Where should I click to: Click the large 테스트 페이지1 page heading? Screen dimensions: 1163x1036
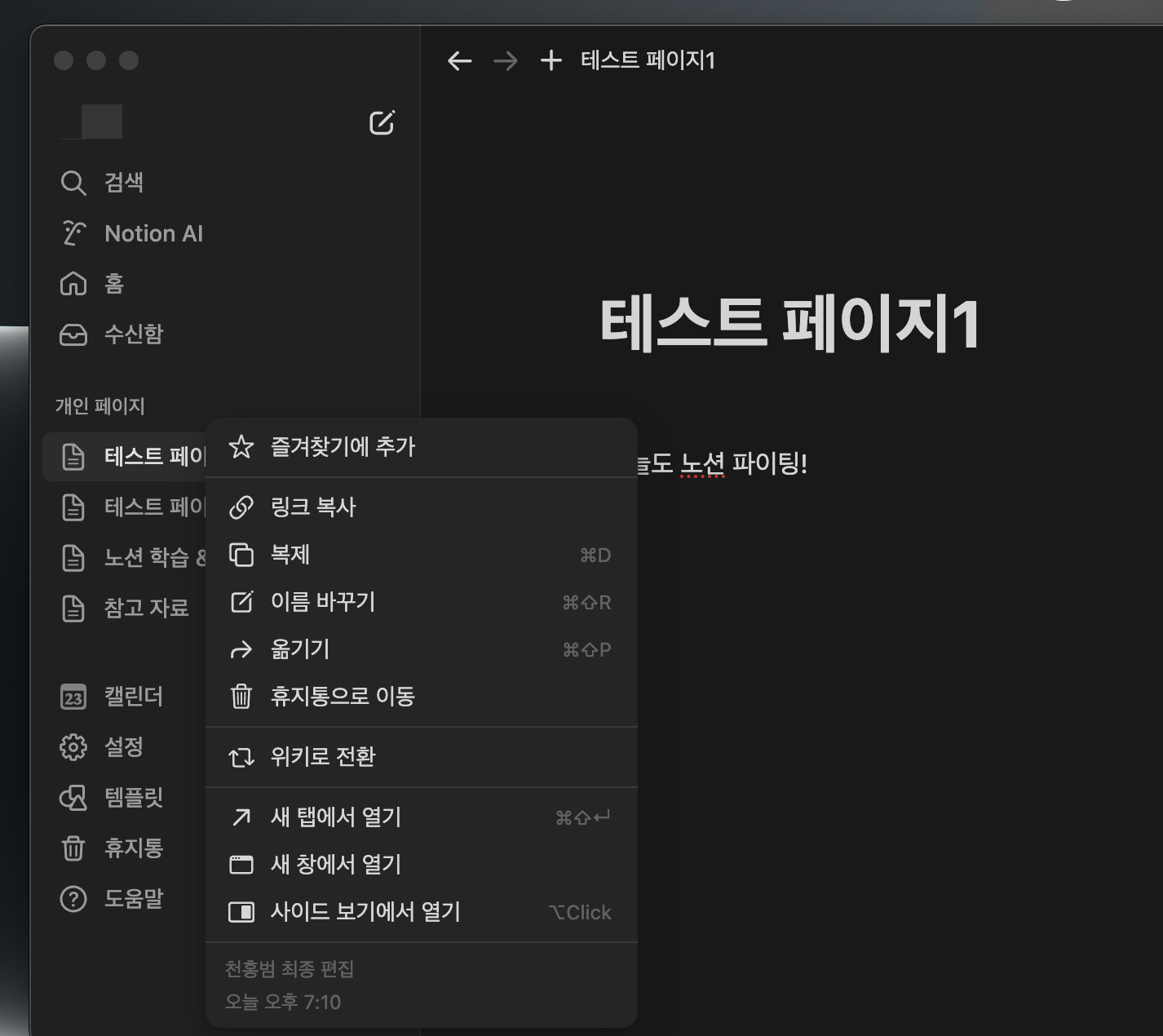click(x=789, y=325)
